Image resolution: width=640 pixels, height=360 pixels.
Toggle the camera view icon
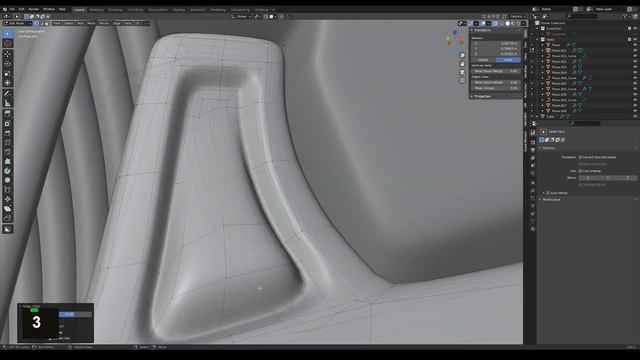[x=462, y=72]
